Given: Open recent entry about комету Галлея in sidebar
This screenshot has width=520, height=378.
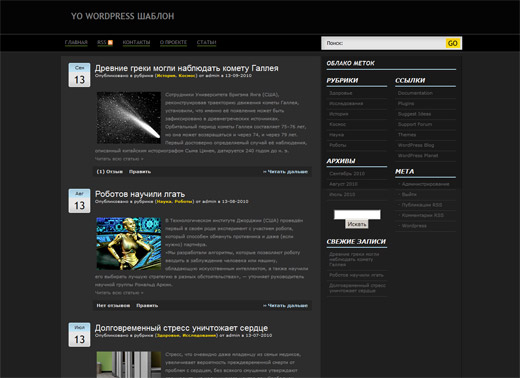Looking at the screenshot, I should (354, 259).
